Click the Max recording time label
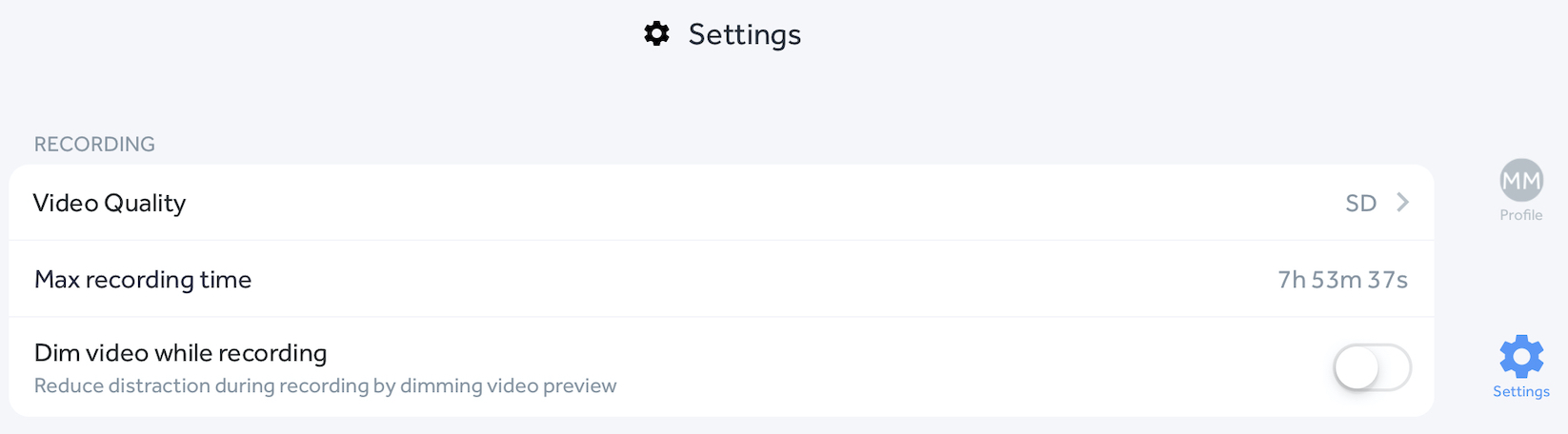Viewport: 1568px width, 434px height. click(143, 280)
